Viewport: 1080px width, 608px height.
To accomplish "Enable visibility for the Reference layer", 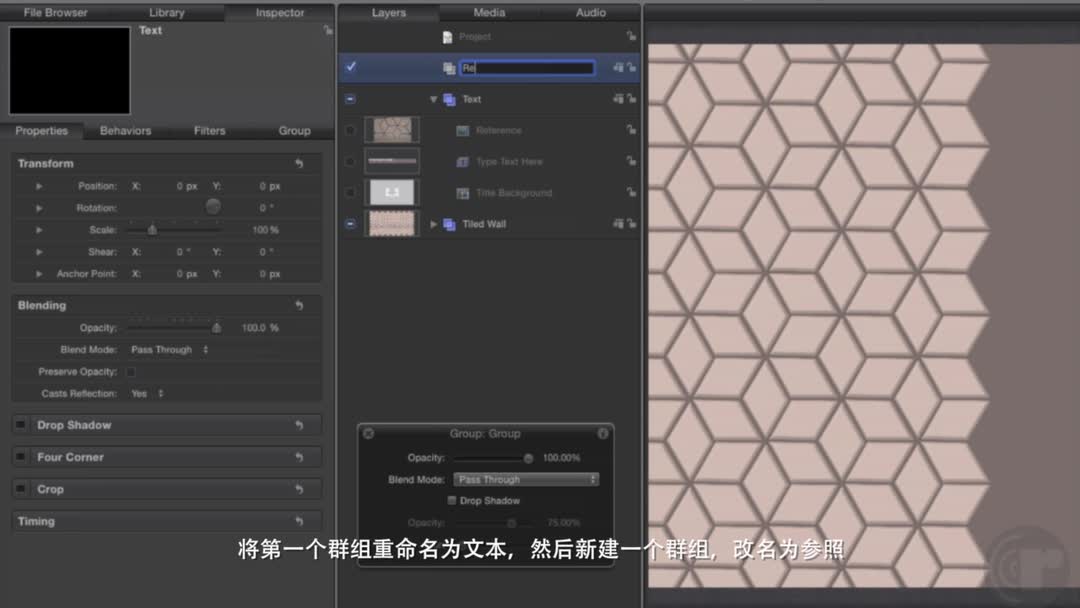I will coord(349,130).
